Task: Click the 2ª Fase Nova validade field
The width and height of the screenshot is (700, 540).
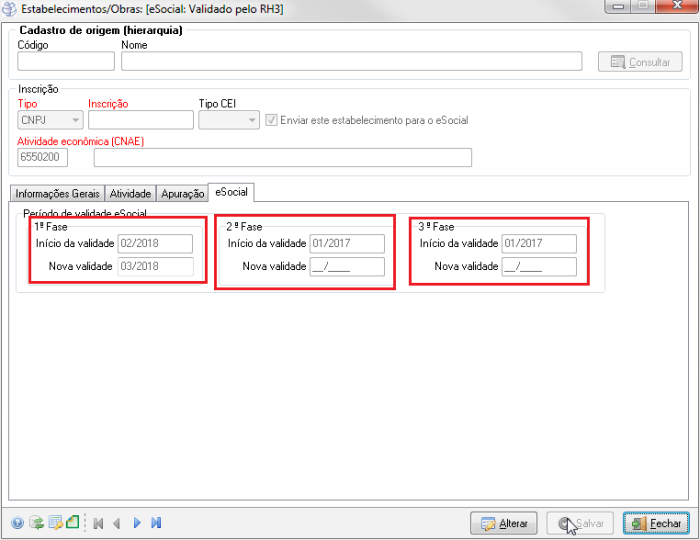Action: click(x=347, y=266)
